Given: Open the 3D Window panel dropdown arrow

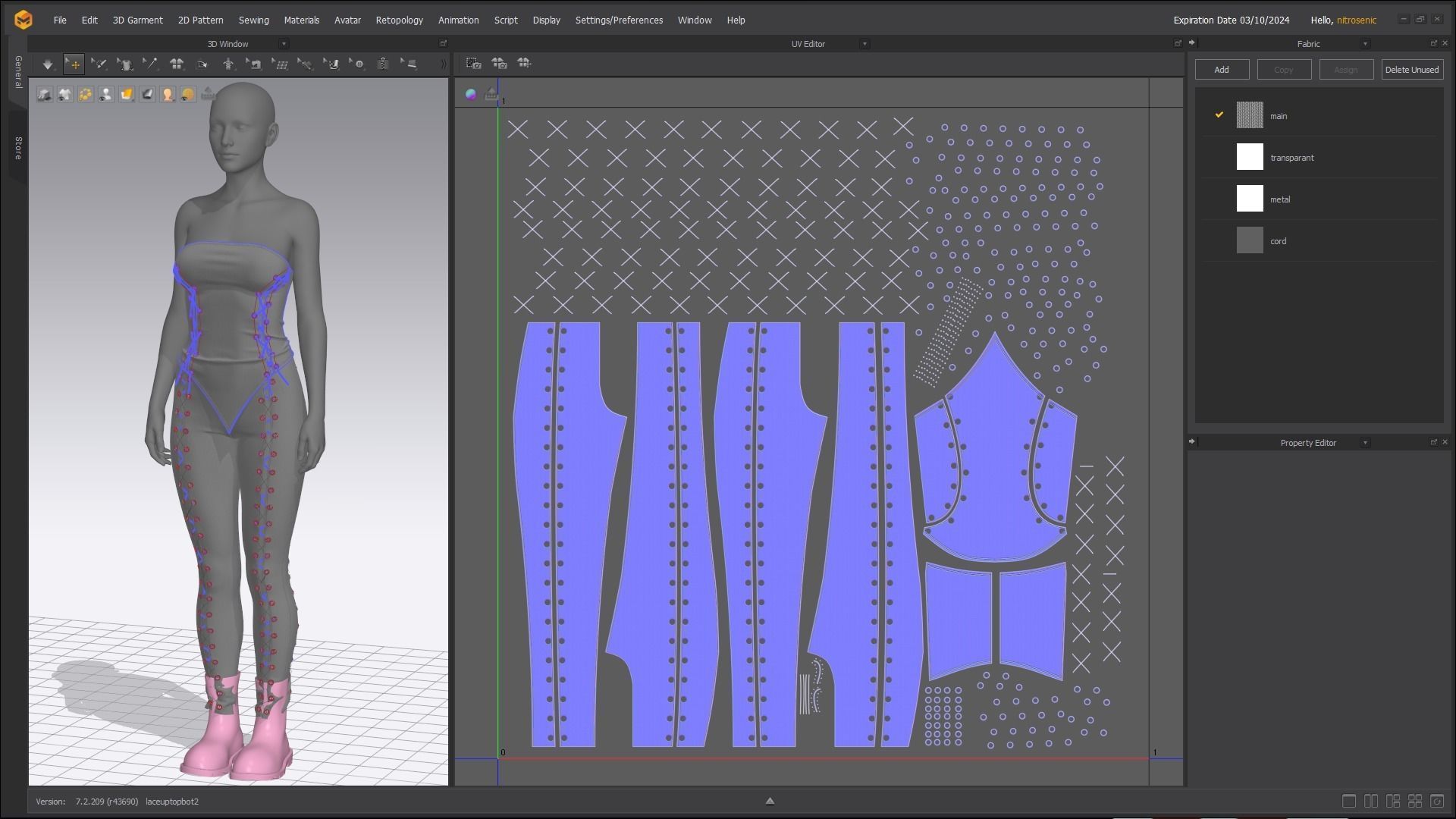Looking at the screenshot, I should (284, 44).
